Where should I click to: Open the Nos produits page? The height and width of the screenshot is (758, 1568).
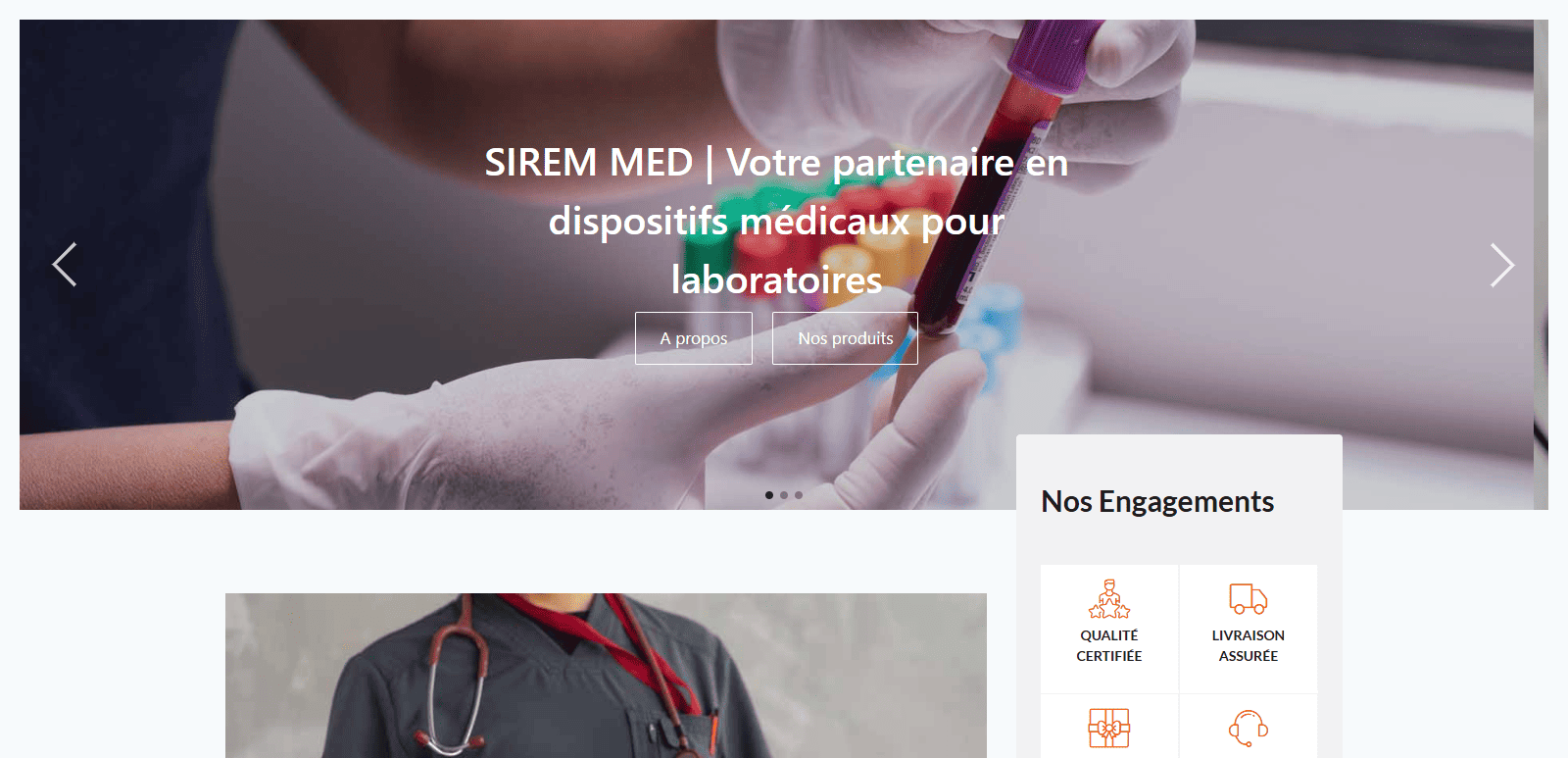[x=845, y=338]
